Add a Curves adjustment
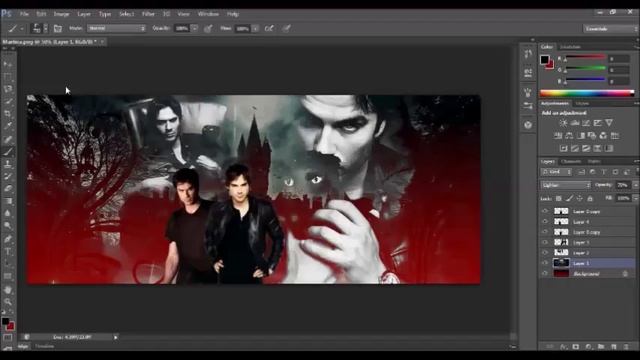This screenshot has height=360, width=640. (x=586, y=123)
